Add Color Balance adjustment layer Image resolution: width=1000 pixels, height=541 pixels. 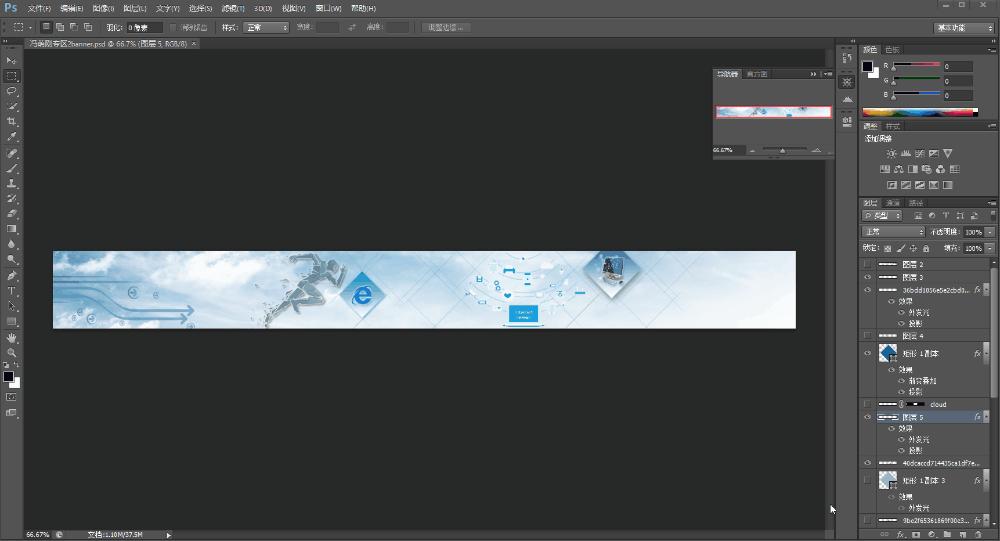[x=899, y=170]
